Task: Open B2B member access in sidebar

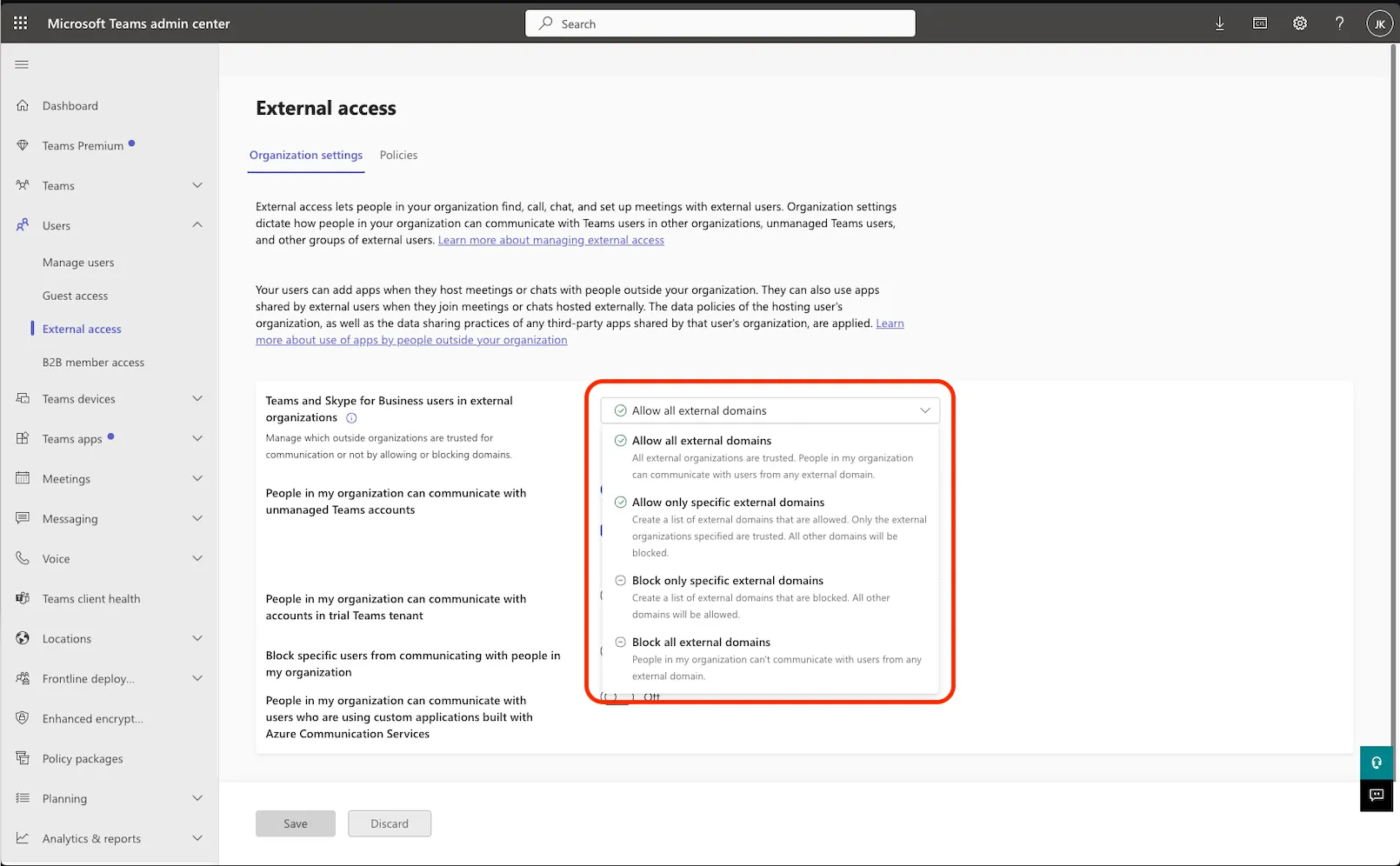Action: point(93,363)
